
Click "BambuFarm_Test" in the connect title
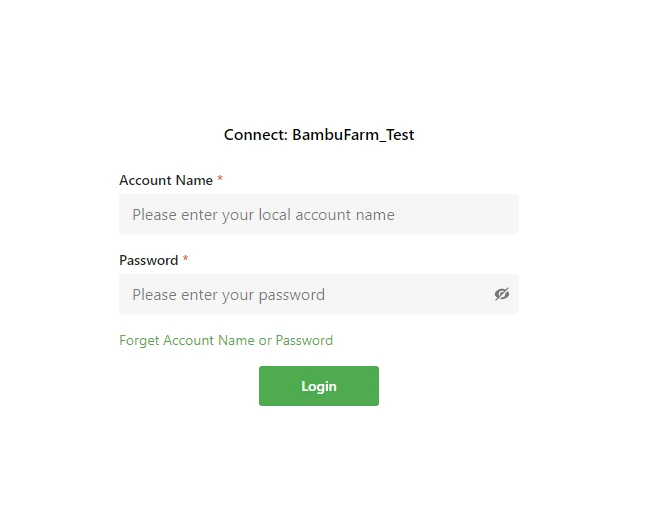click(x=353, y=135)
